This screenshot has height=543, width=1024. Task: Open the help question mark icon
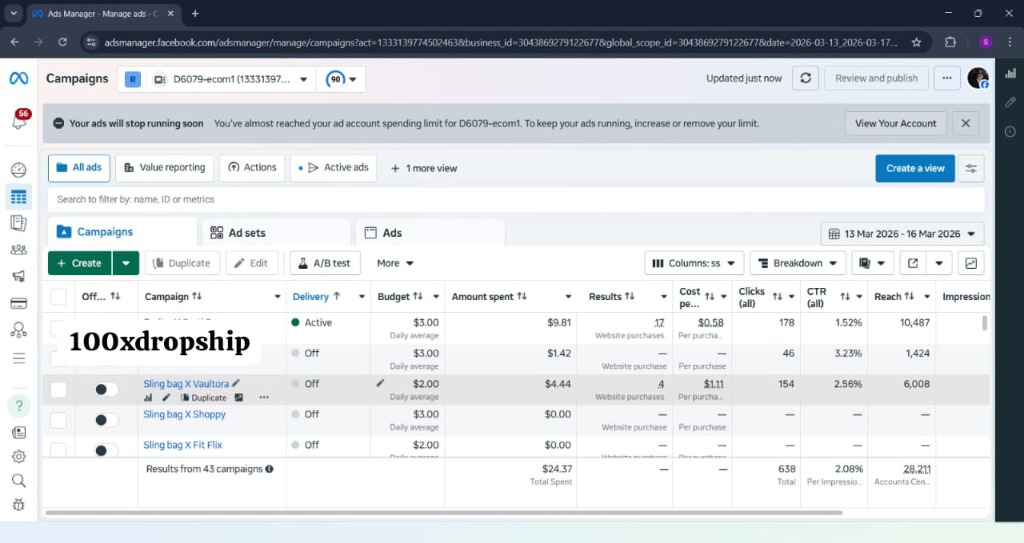pos(19,406)
